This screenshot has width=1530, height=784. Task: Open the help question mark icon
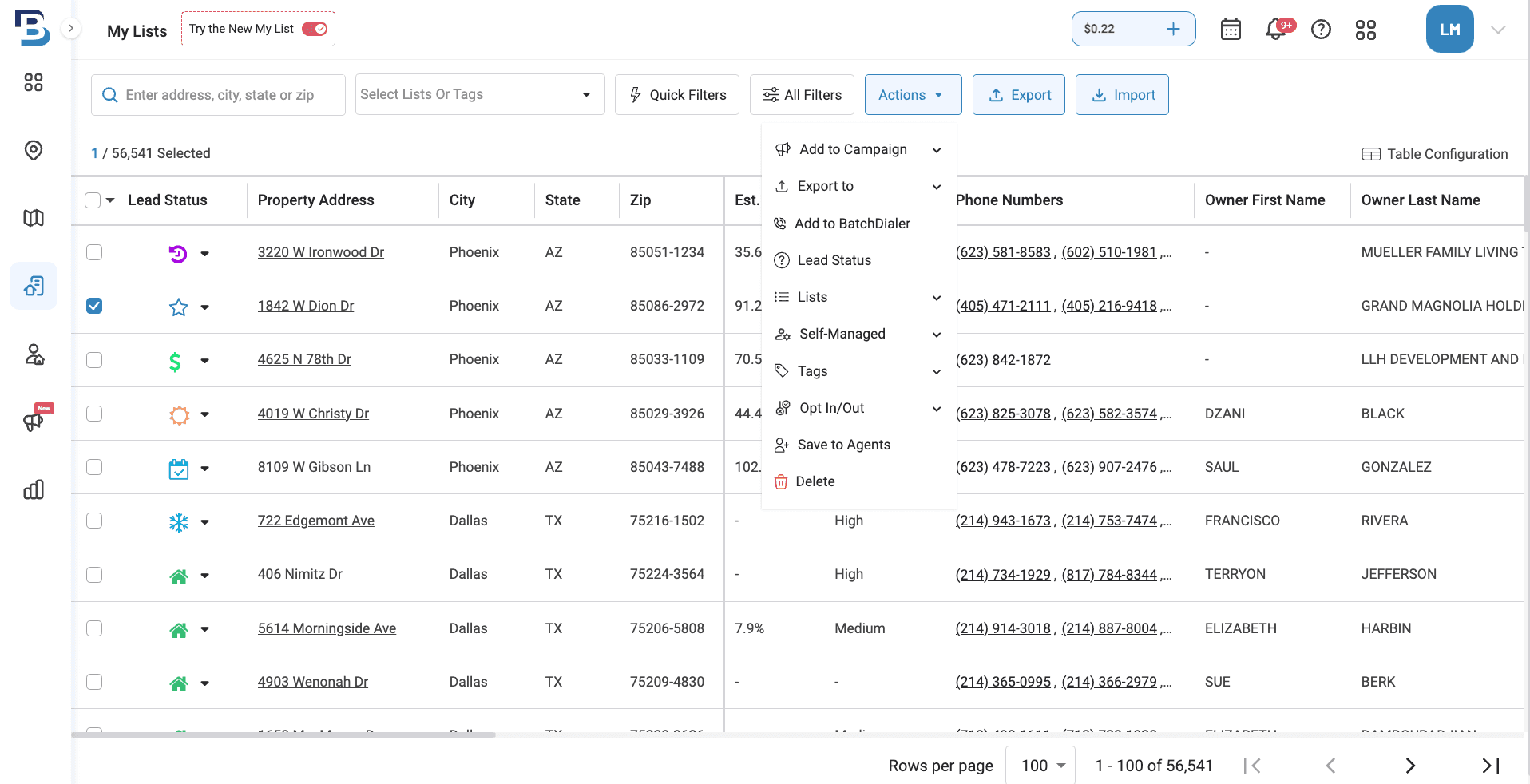click(1322, 30)
